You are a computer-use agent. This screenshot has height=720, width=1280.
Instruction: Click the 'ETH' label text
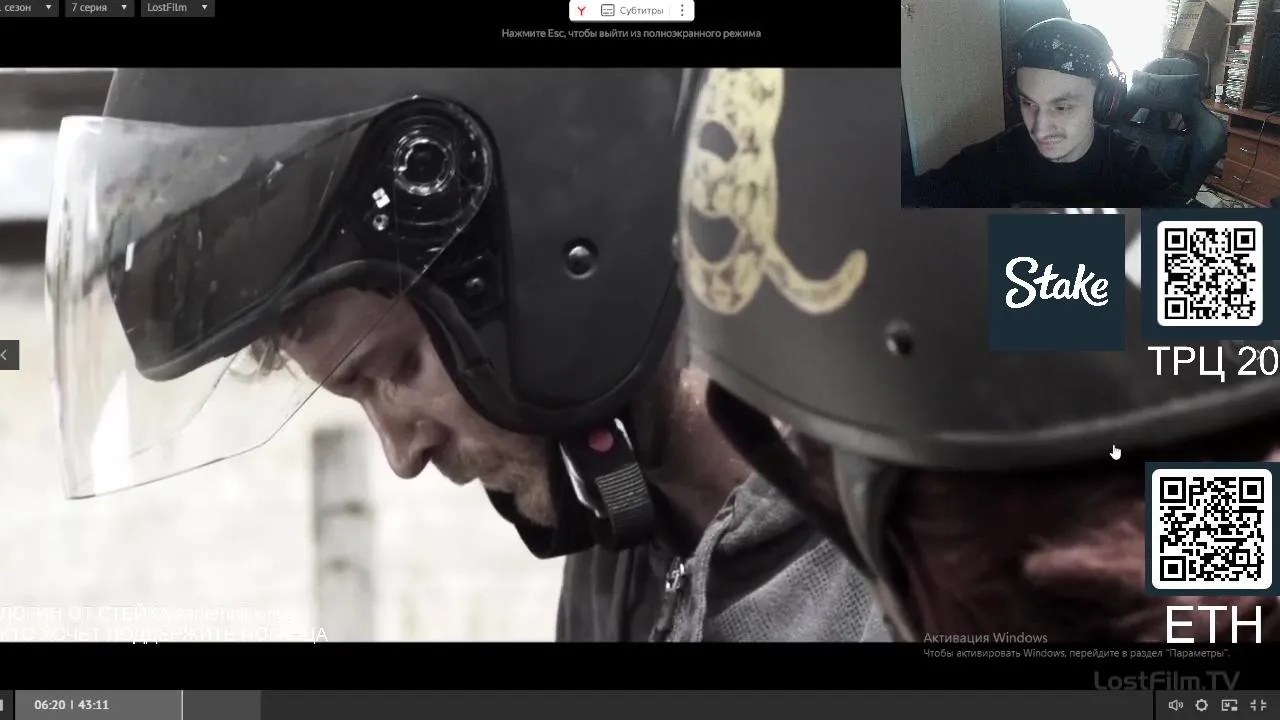1214,625
